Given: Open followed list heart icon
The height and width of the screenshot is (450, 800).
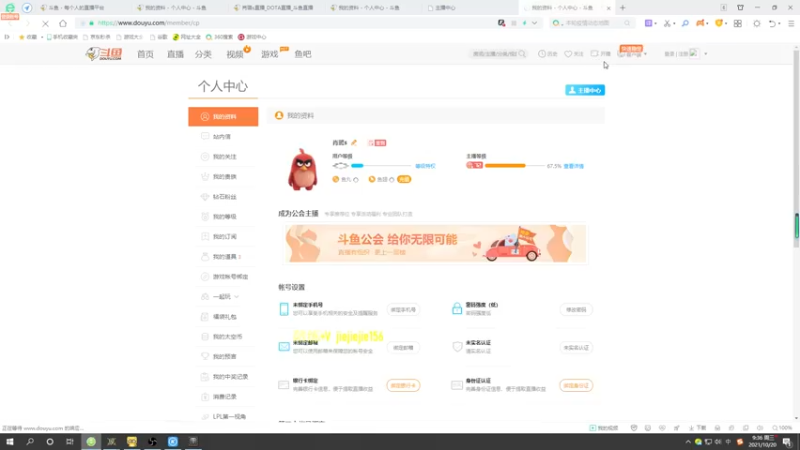Looking at the screenshot, I should (x=568, y=54).
